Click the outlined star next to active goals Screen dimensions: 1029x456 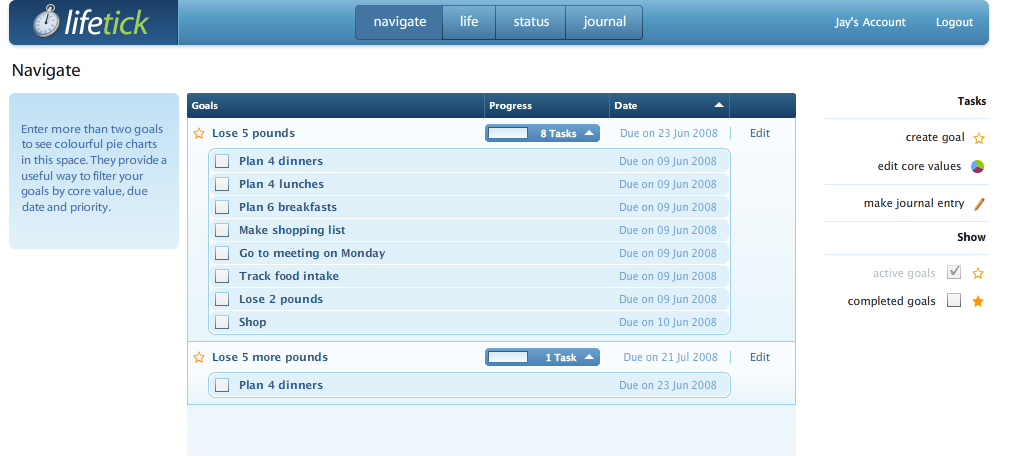click(979, 273)
